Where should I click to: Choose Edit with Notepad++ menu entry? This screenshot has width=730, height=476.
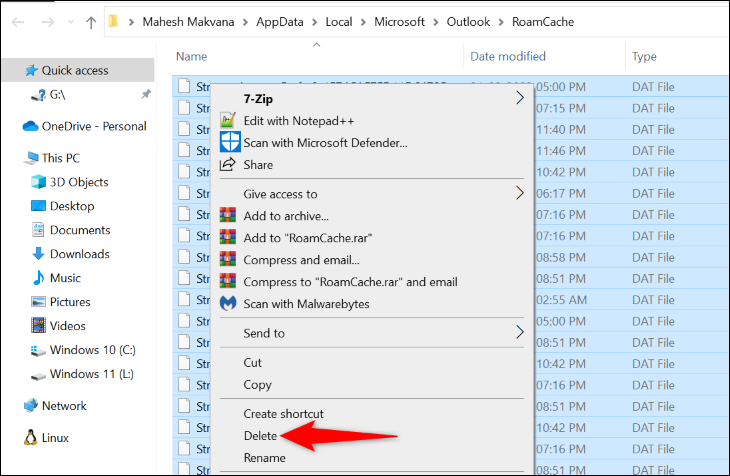299,121
